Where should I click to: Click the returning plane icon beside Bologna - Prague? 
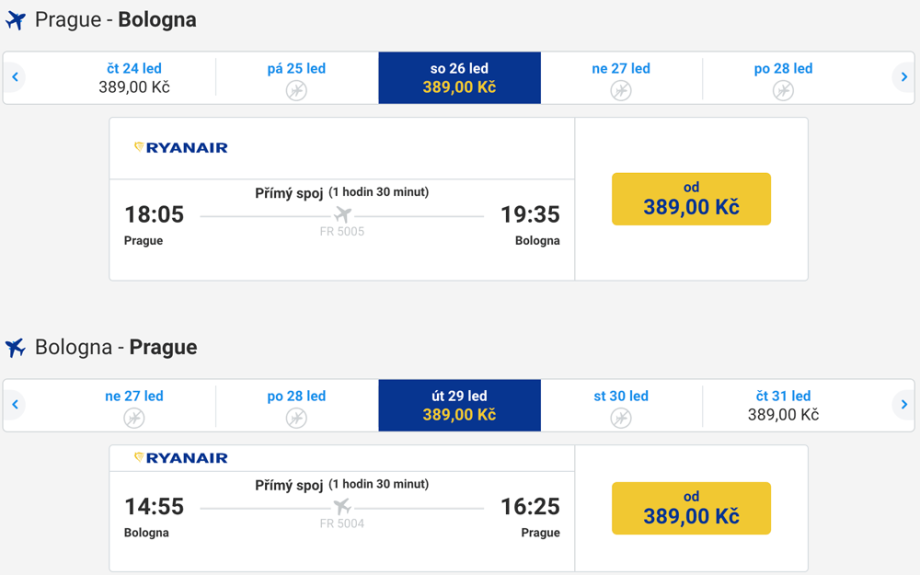[x=15, y=348]
